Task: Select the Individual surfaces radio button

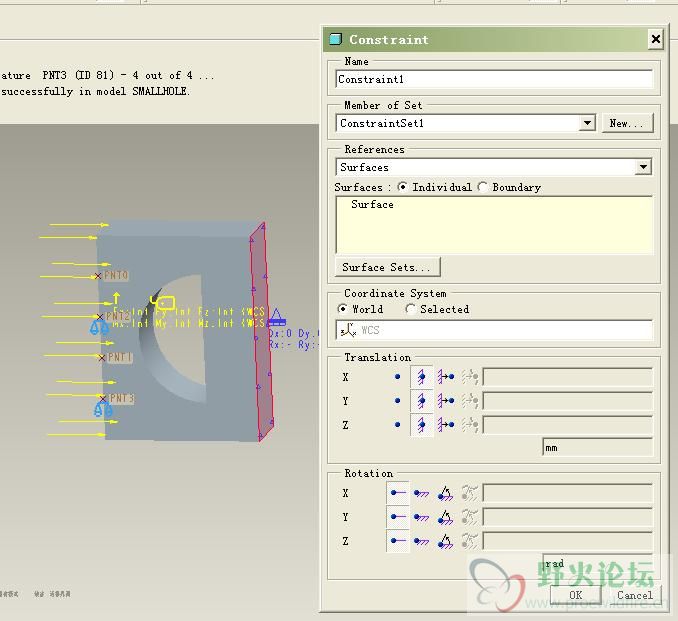Action: [402, 187]
